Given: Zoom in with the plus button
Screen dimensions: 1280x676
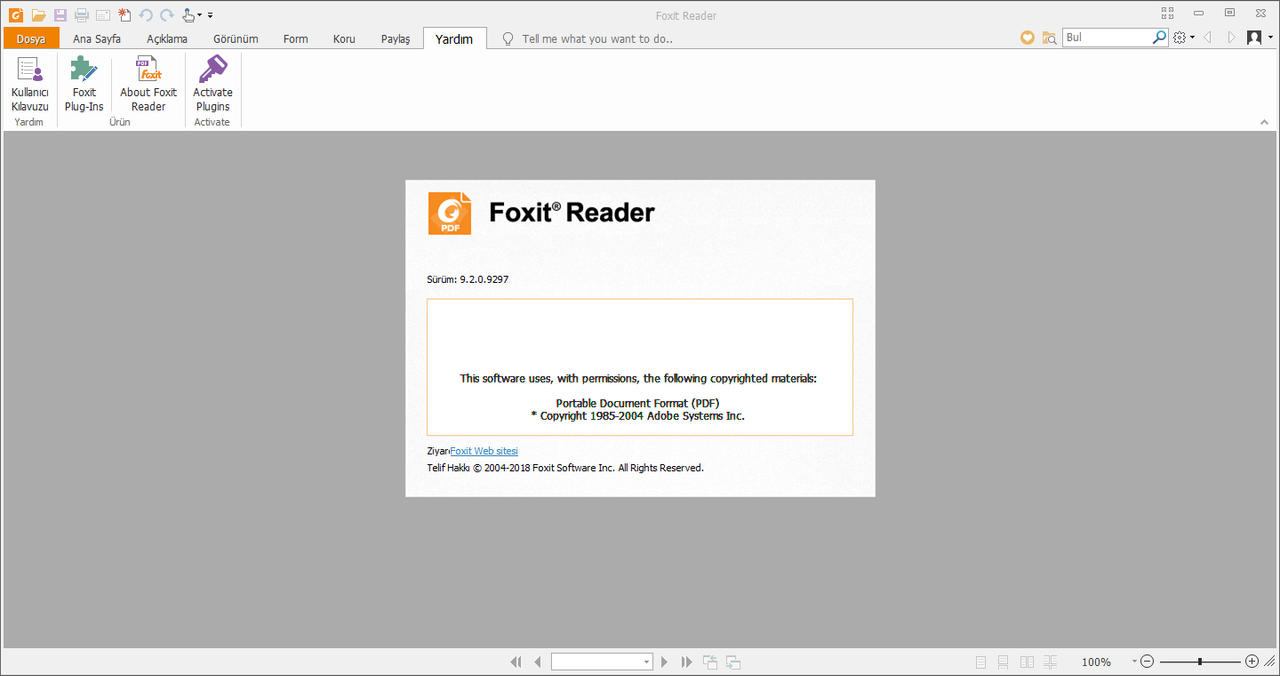Looking at the screenshot, I should point(1252,662).
